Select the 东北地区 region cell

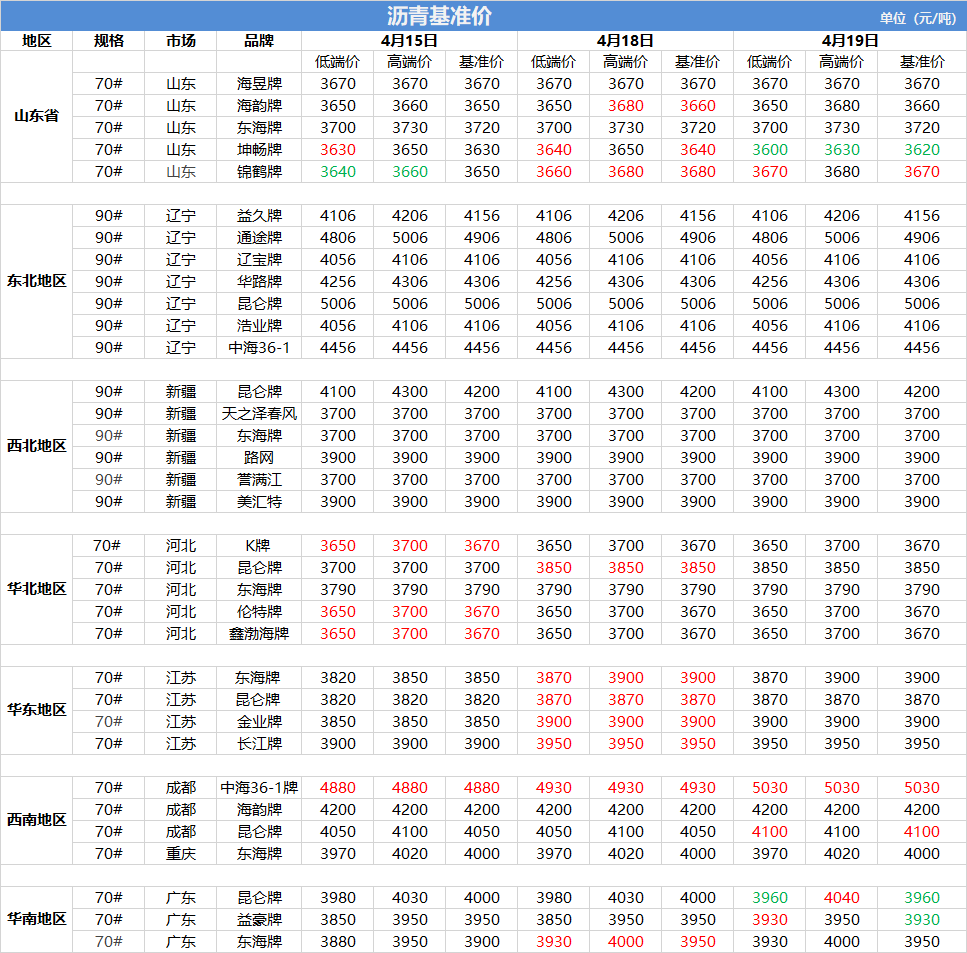(x=36, y=281)
